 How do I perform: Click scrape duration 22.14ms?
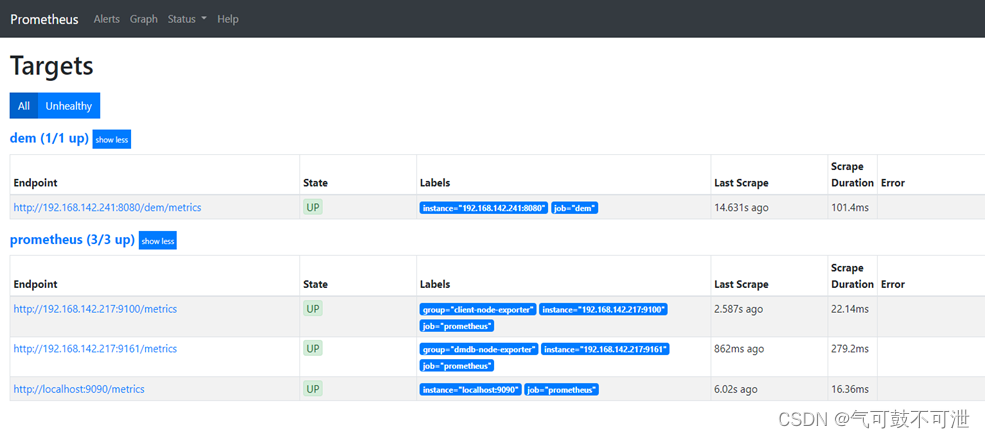coord(850,309)
